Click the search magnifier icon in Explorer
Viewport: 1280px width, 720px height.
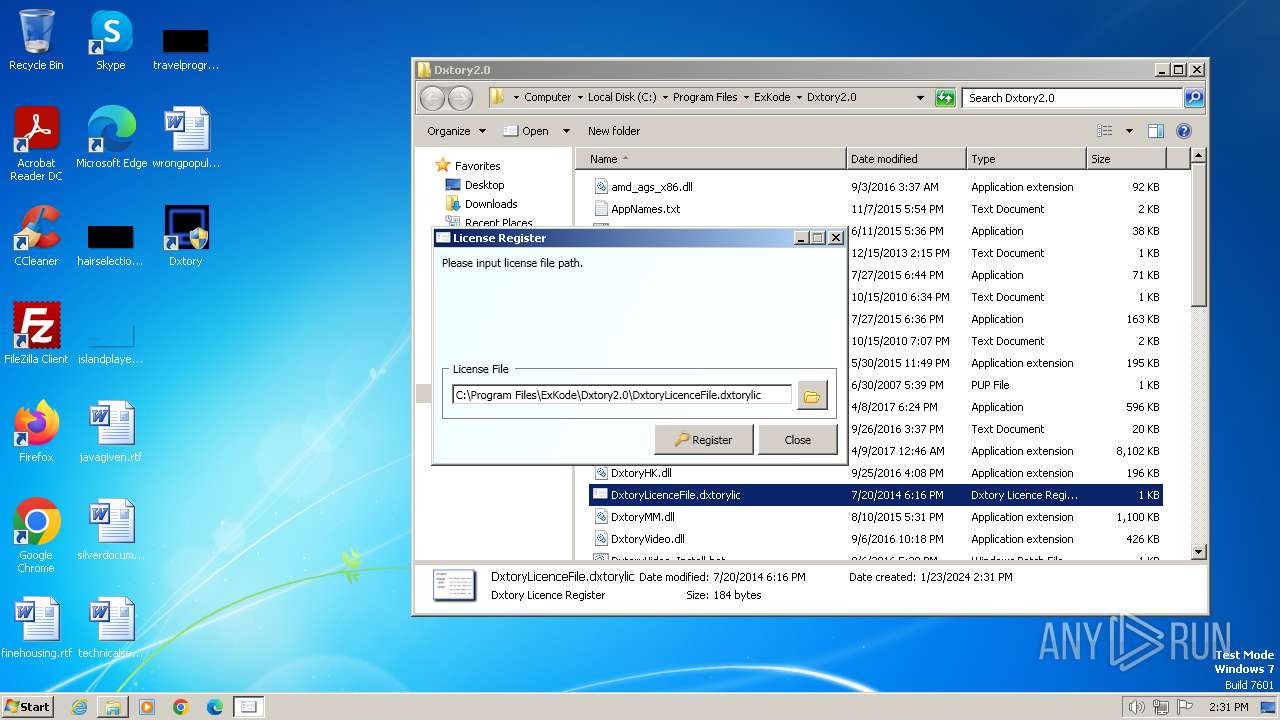pyautogui.click(x=1193, y=98)
